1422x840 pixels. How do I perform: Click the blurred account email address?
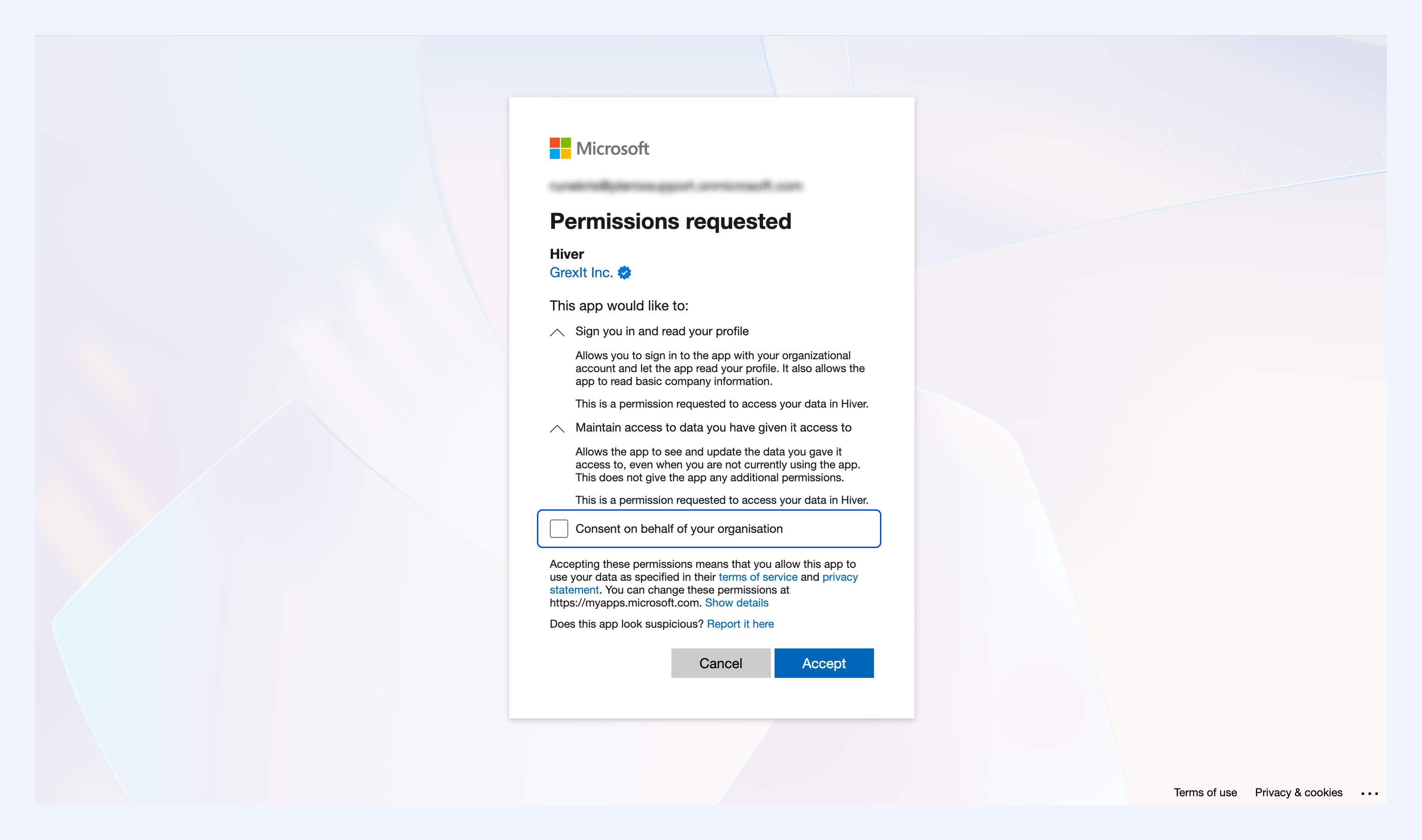click(676, 186)
